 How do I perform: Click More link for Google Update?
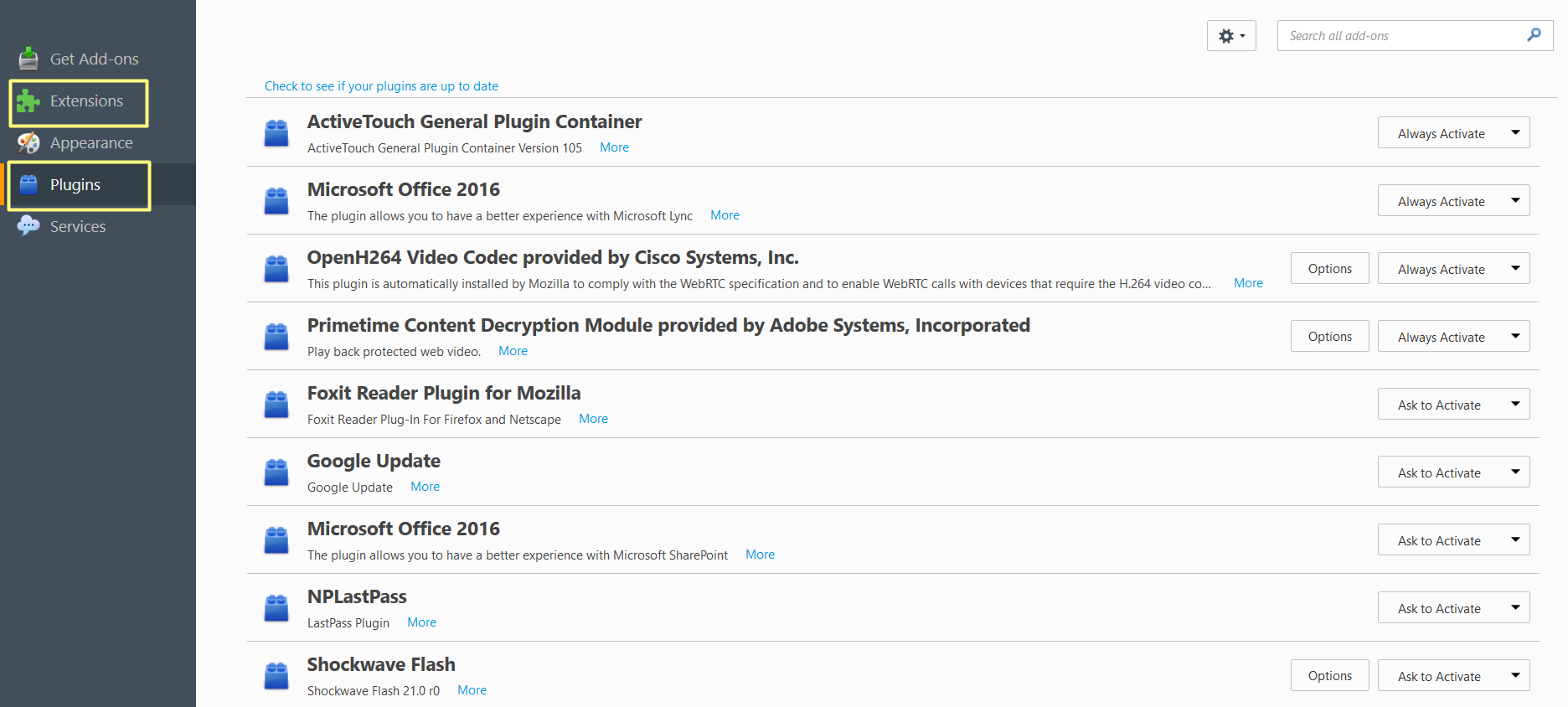coord(425,487)
